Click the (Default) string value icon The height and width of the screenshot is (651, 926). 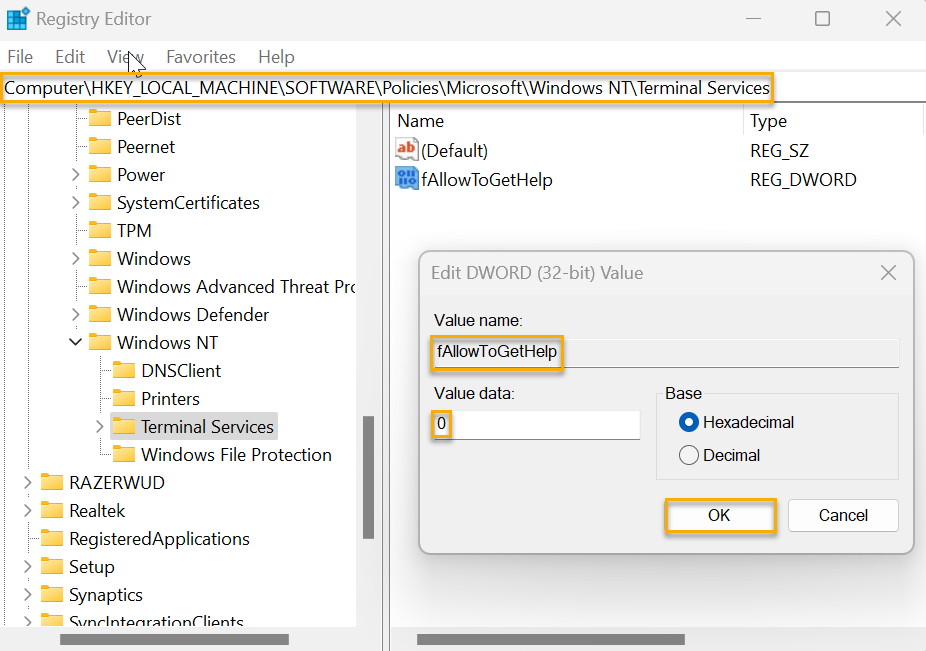coord(405,150)
